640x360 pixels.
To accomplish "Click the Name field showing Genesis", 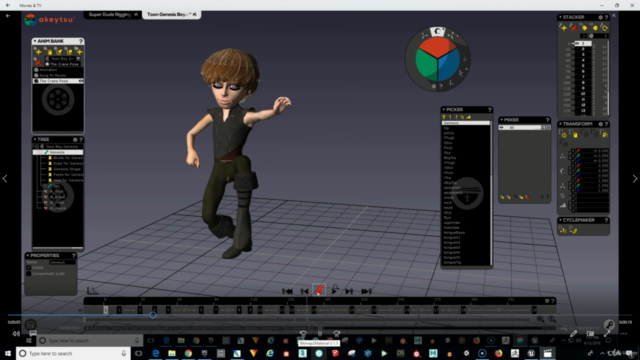I will coord(62,262).
